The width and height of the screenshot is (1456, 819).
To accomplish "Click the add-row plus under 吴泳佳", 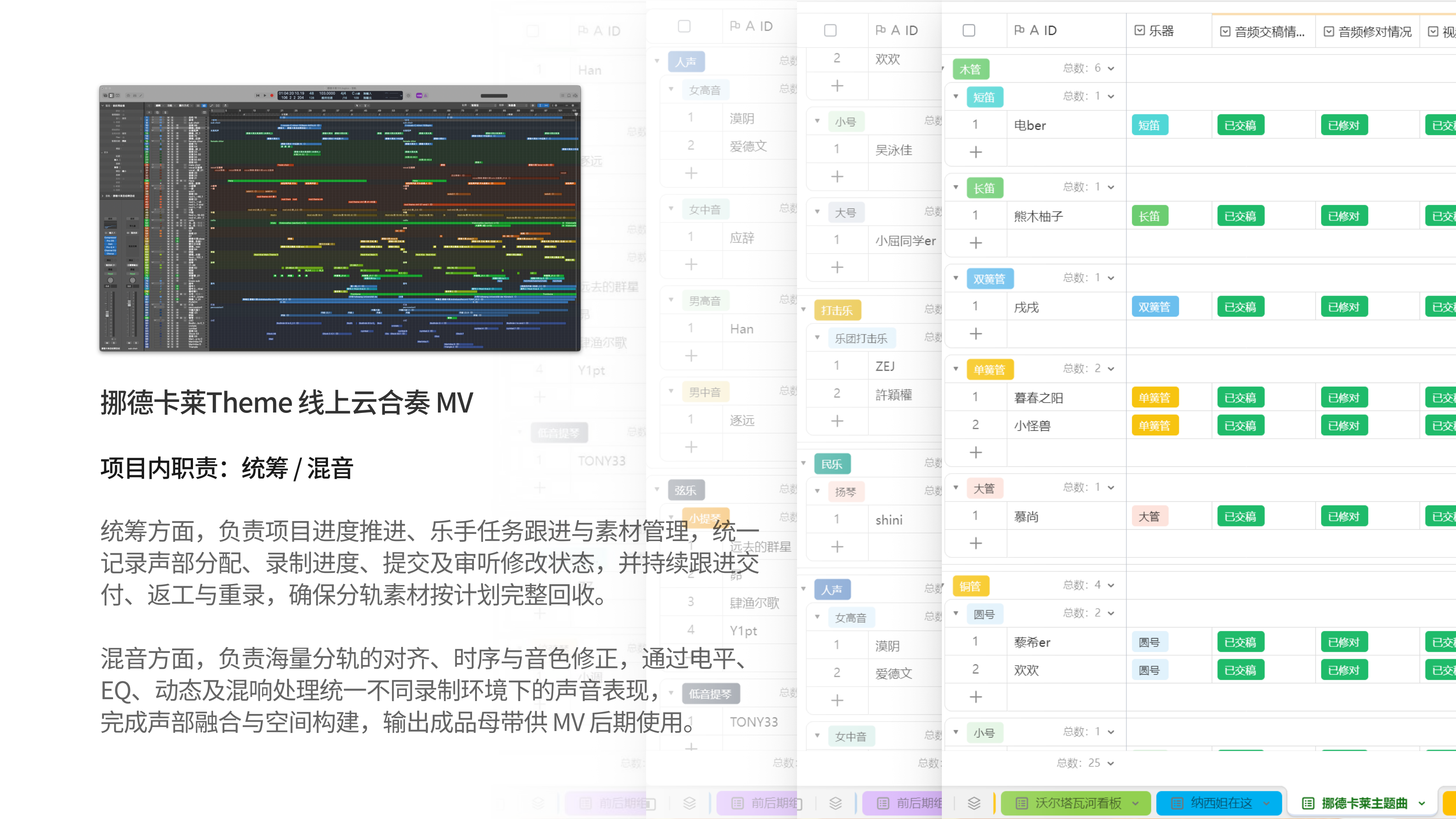I will click(837, 177).
